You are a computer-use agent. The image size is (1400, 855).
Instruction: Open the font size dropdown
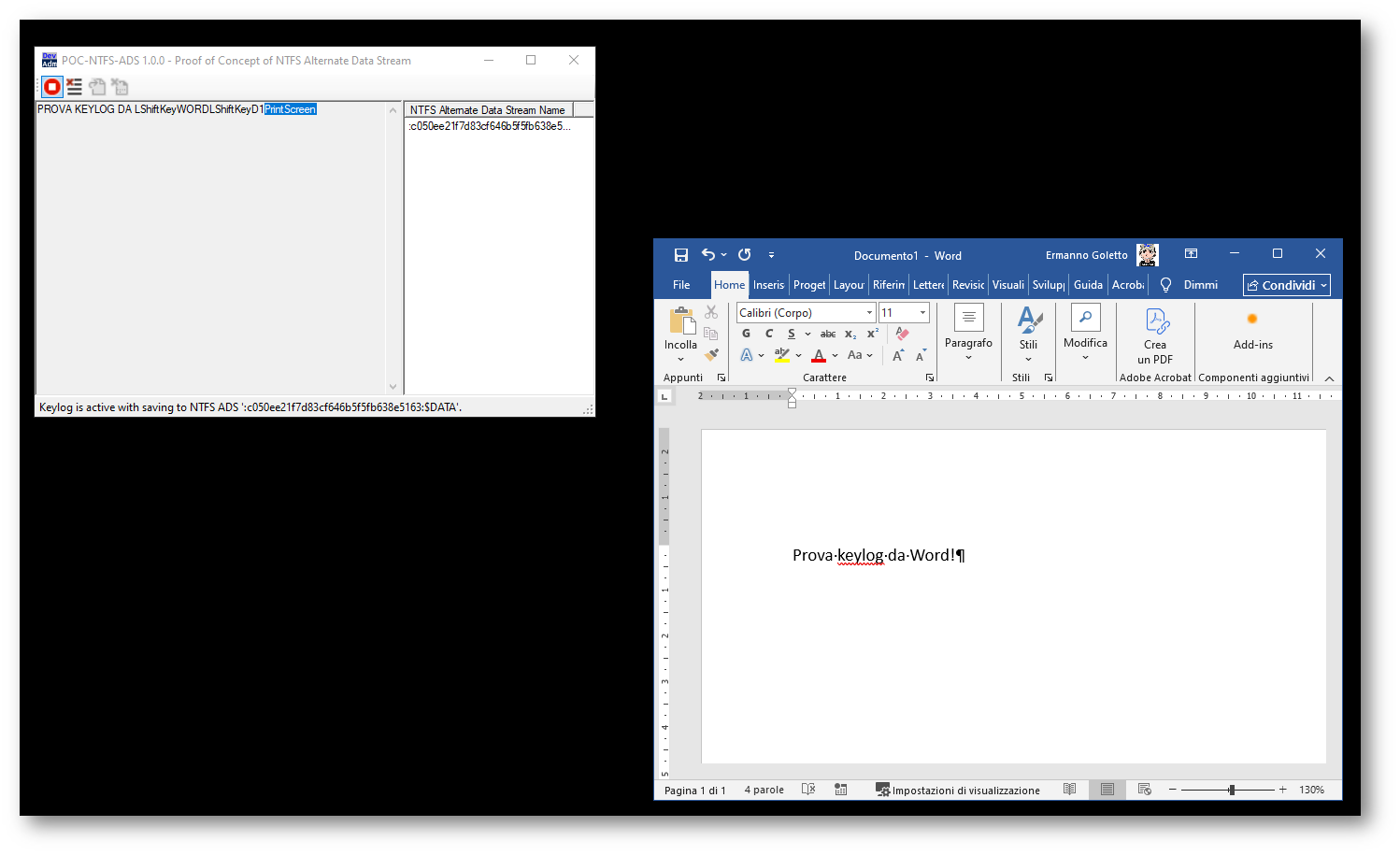point(922,313)
